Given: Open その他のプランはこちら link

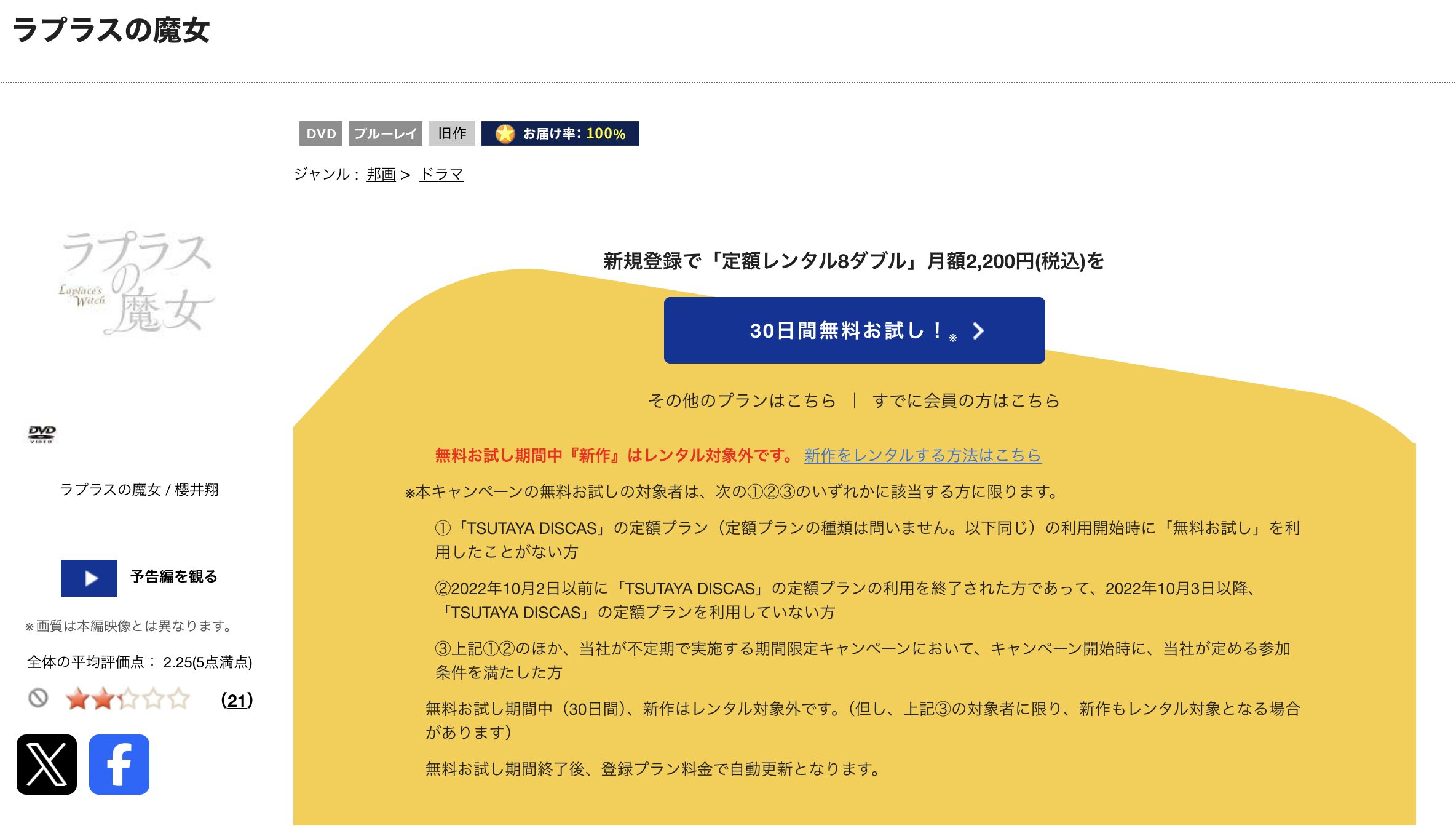Looking at the screenshot, I should 742,400.
